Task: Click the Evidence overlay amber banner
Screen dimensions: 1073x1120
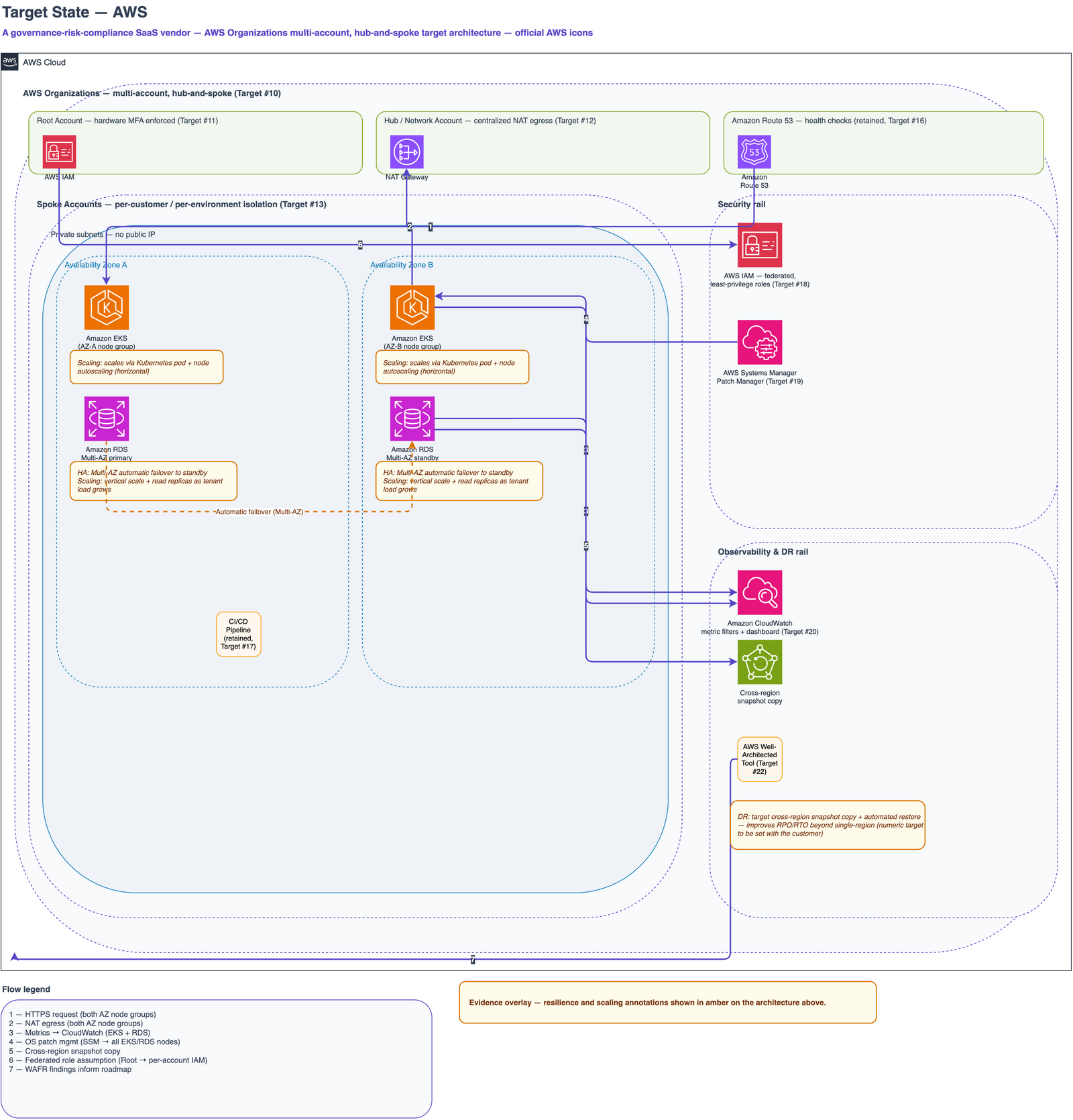Action: [x=667, y=1003]
